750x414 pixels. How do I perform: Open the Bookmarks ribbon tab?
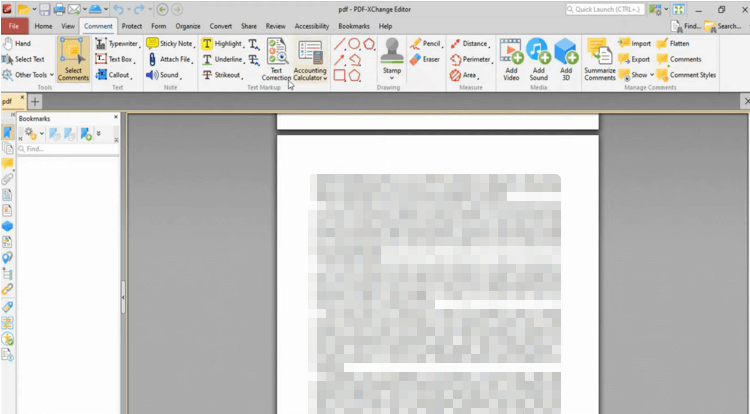coord(353,26)
